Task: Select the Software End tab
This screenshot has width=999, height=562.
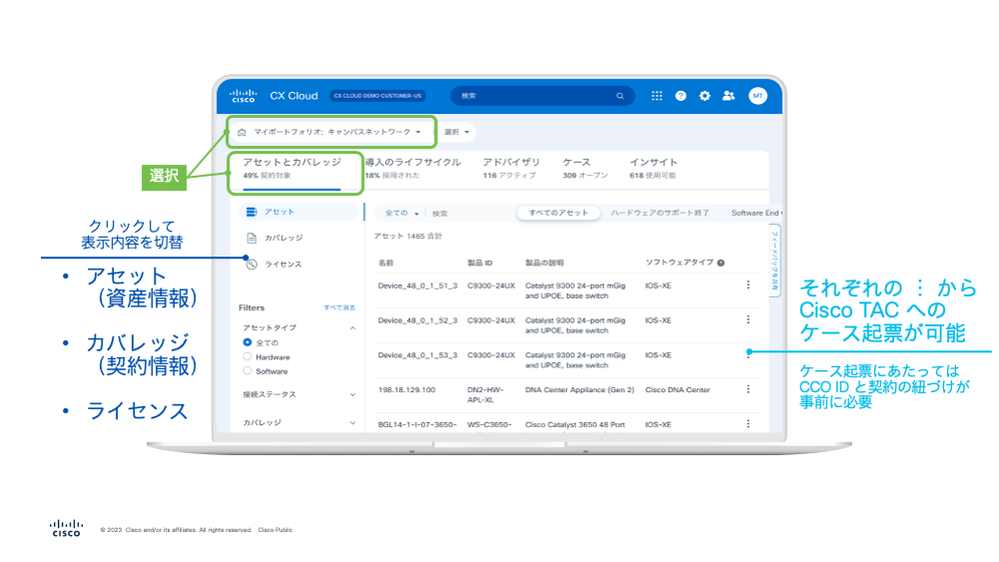Action: [x=756, y=213]
